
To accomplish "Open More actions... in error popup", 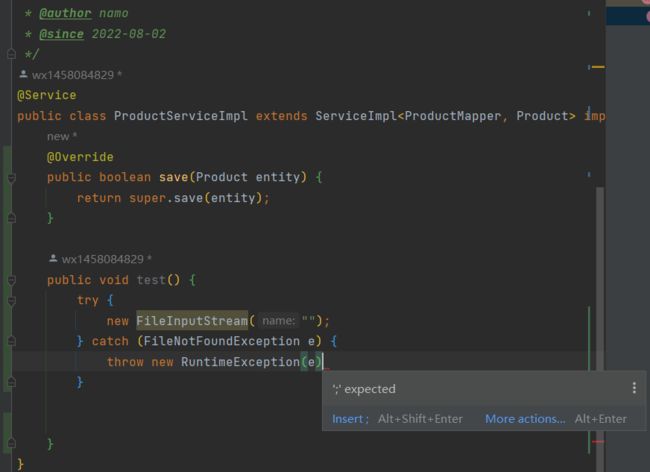I will point(525,419).
